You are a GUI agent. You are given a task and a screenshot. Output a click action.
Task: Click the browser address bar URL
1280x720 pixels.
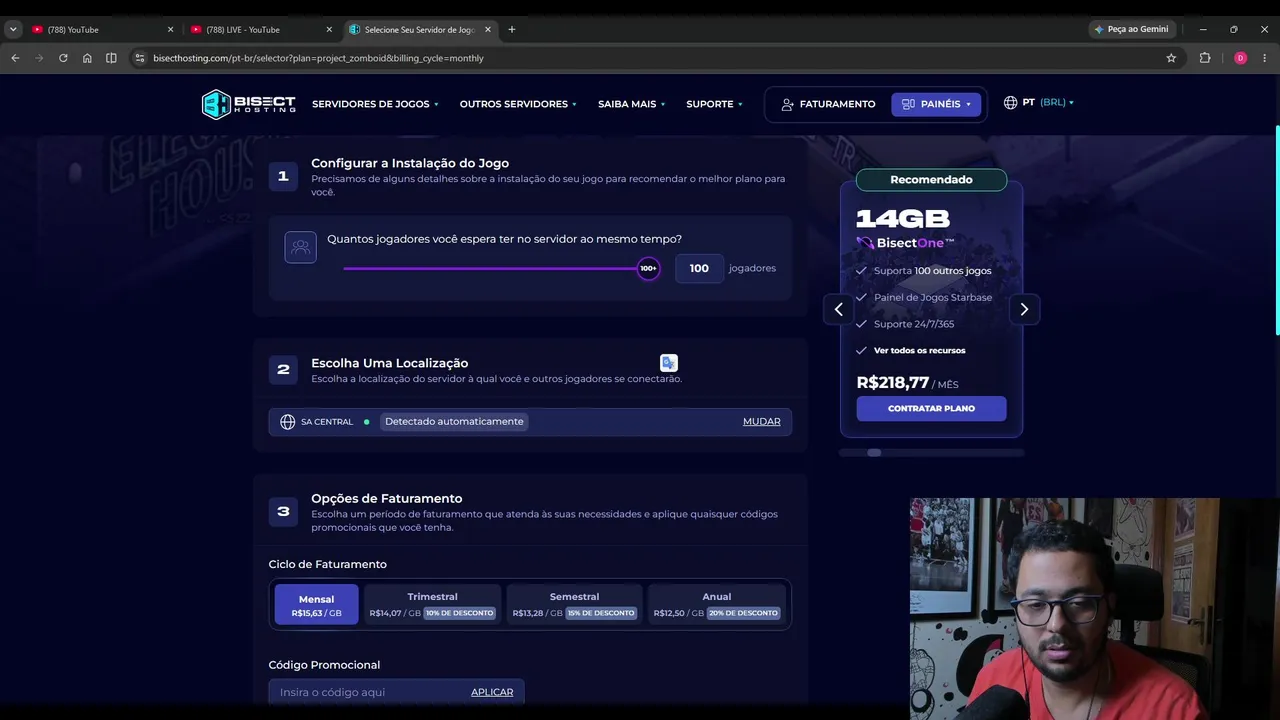point(318,58)
